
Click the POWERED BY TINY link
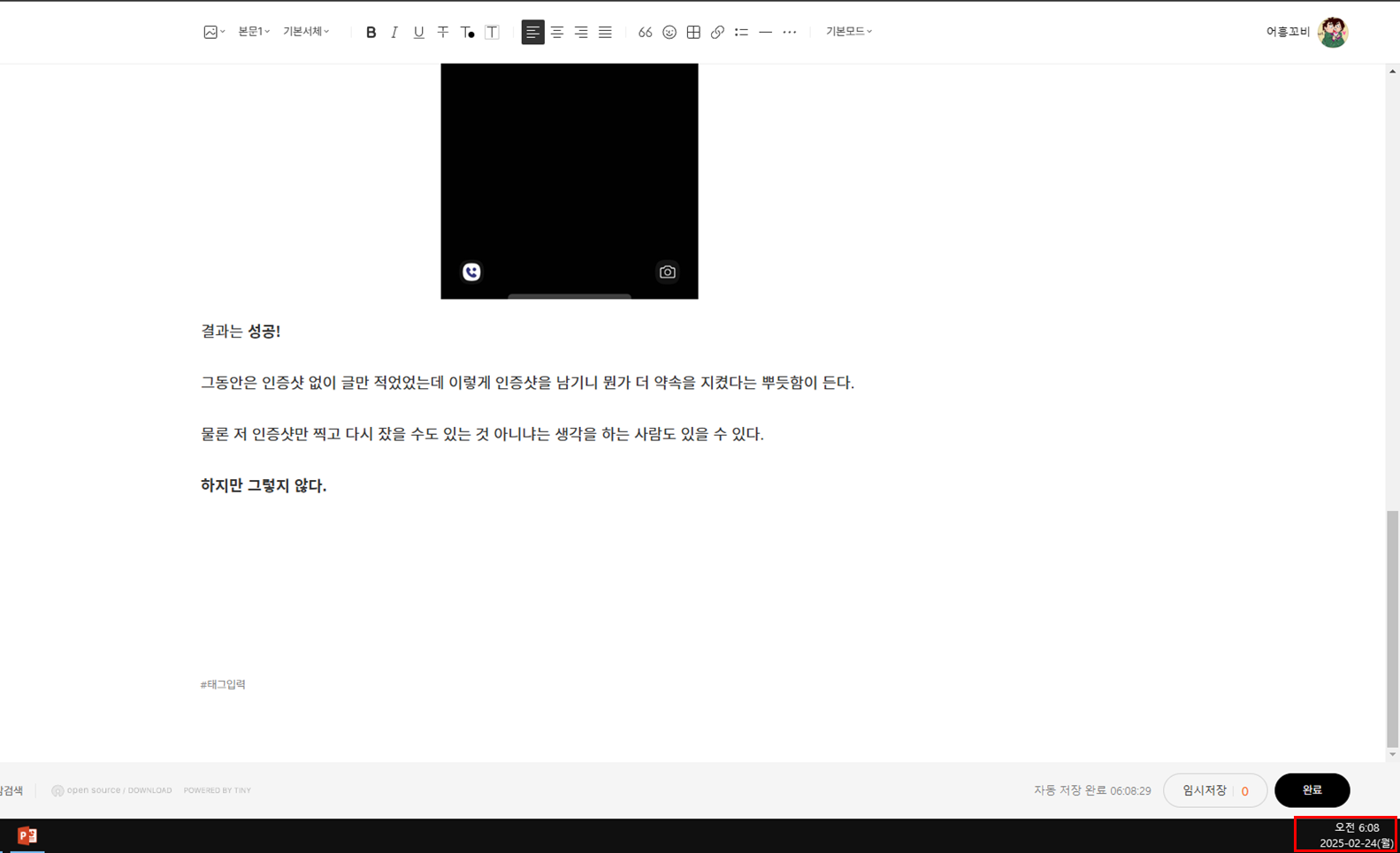tap(218, 790)
